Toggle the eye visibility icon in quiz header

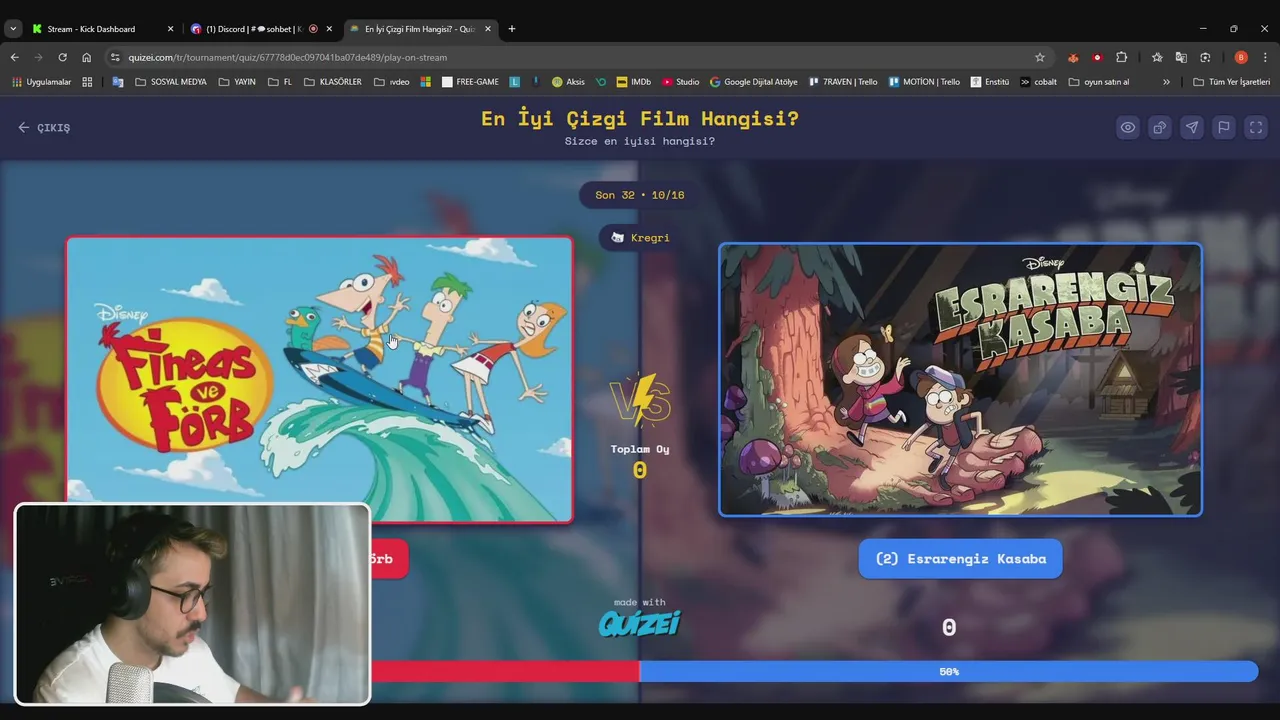[x=1127, y=127]
